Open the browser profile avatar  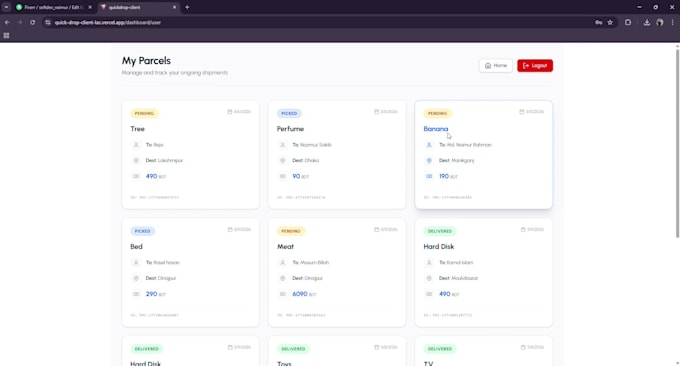pos(660,23)
